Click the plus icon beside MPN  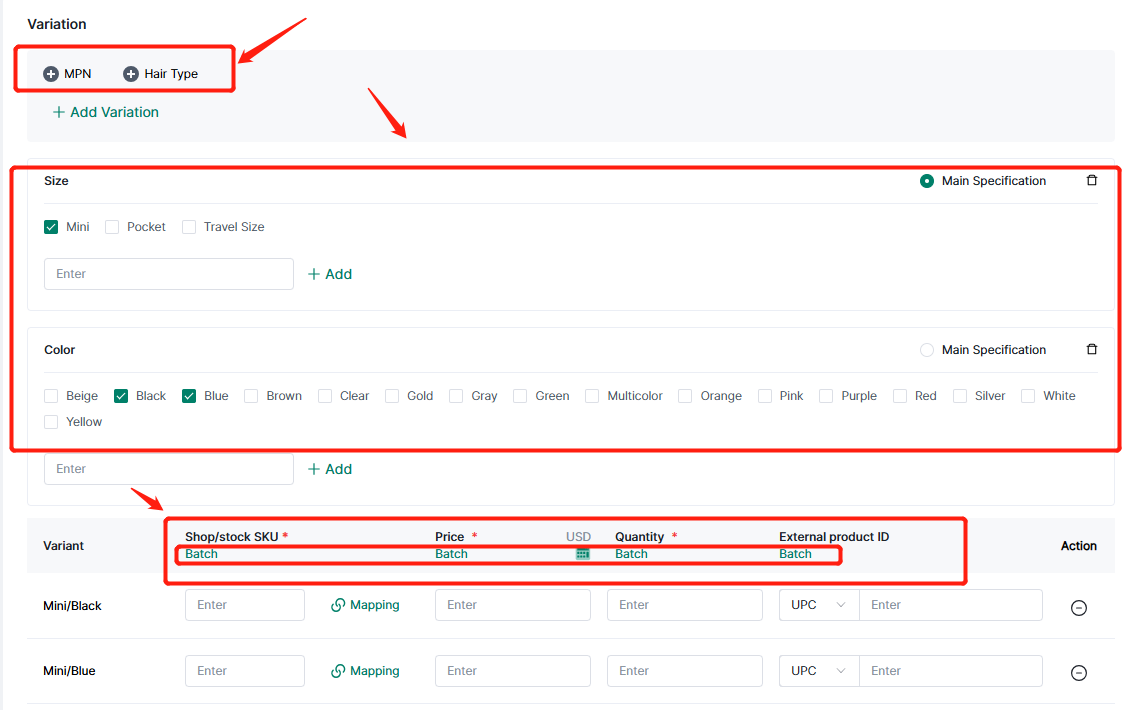coord(51,74)
